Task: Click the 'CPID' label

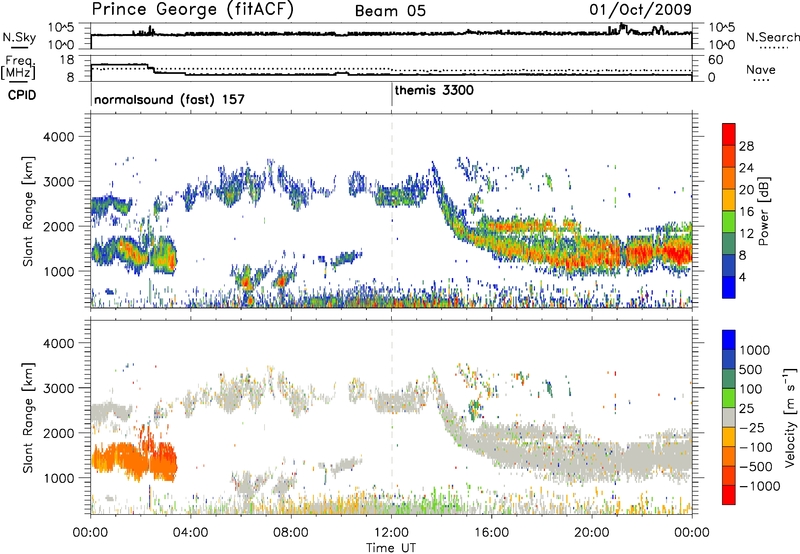Action: 22,95
